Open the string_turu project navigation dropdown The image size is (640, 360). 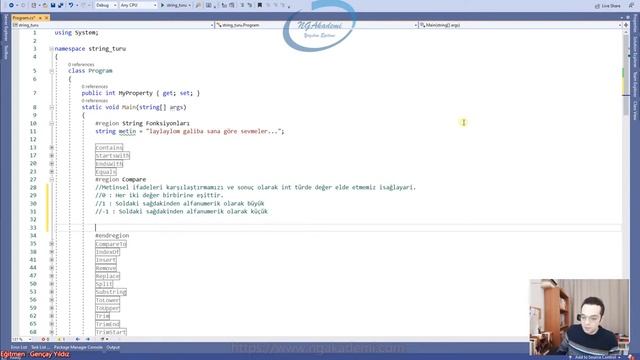[113, 25]
